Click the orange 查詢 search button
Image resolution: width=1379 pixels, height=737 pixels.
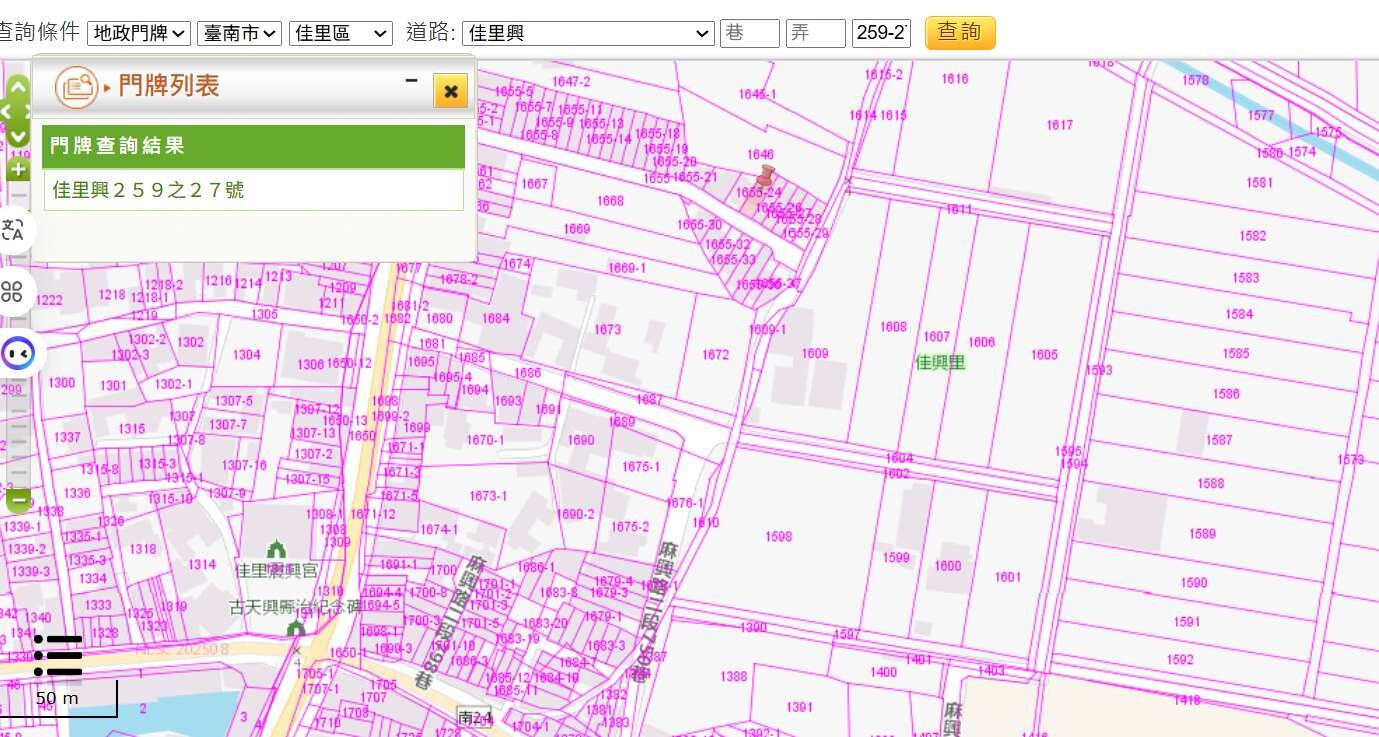tap(959, 32)
